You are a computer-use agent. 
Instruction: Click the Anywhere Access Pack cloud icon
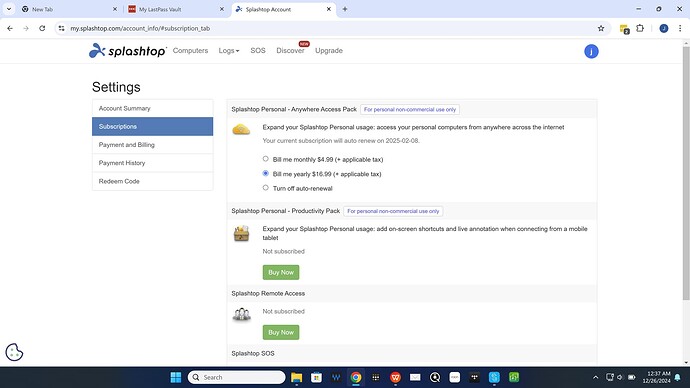[x=241, y=129]
